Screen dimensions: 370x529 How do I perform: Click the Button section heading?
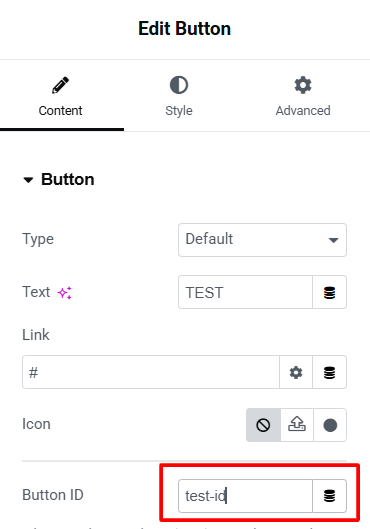pyautogui.click(x=67, y=179)
